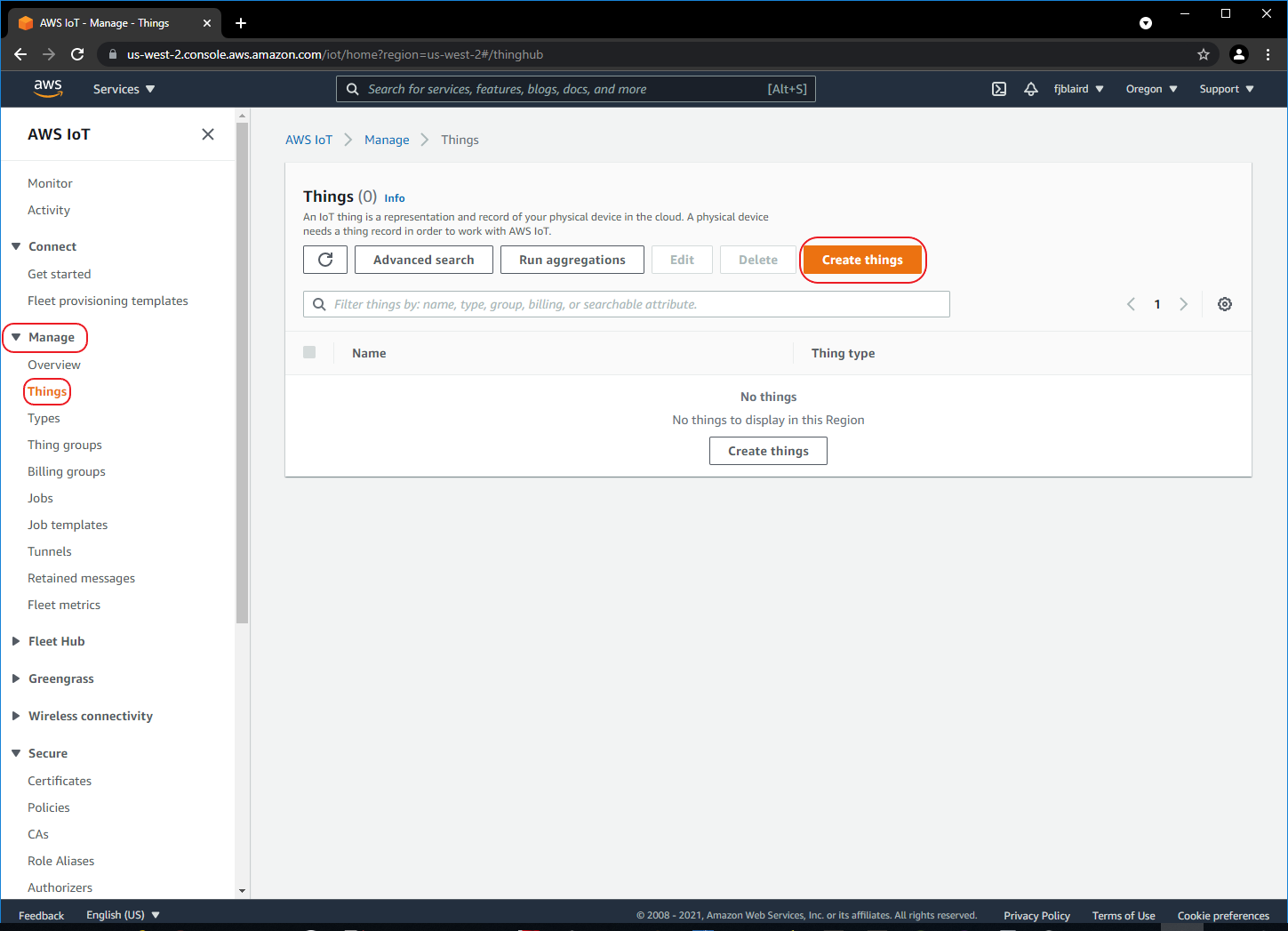
Task: Collapse the Manage section
Action: pyautogui.click(x=16, y=337)
